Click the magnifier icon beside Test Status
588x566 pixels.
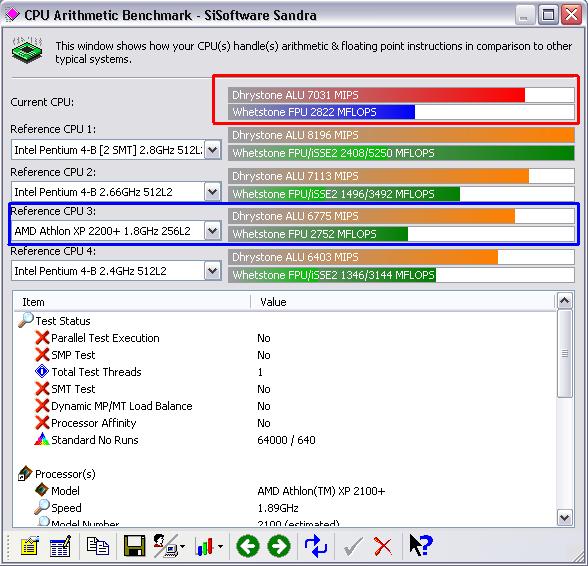pos(26,320)
